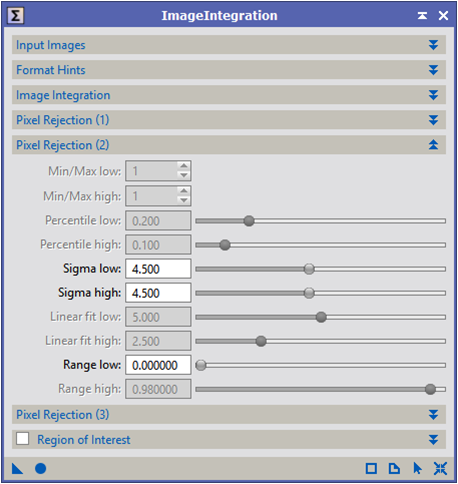Click the Sigma low slider handle
The width and height of the screenshot is (458, 484).
pyautogui.click(x=309, y=269)
